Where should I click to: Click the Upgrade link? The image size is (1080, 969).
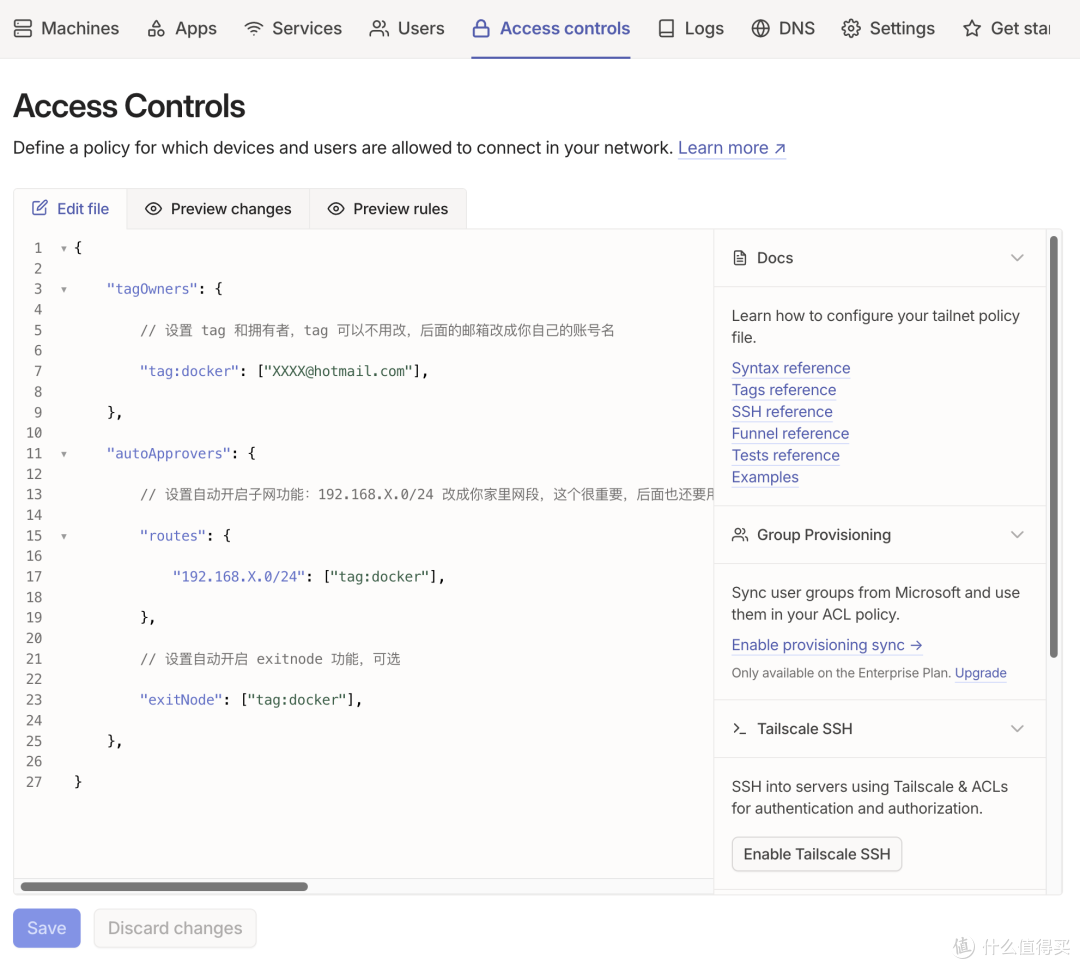[x=980, y=673]
